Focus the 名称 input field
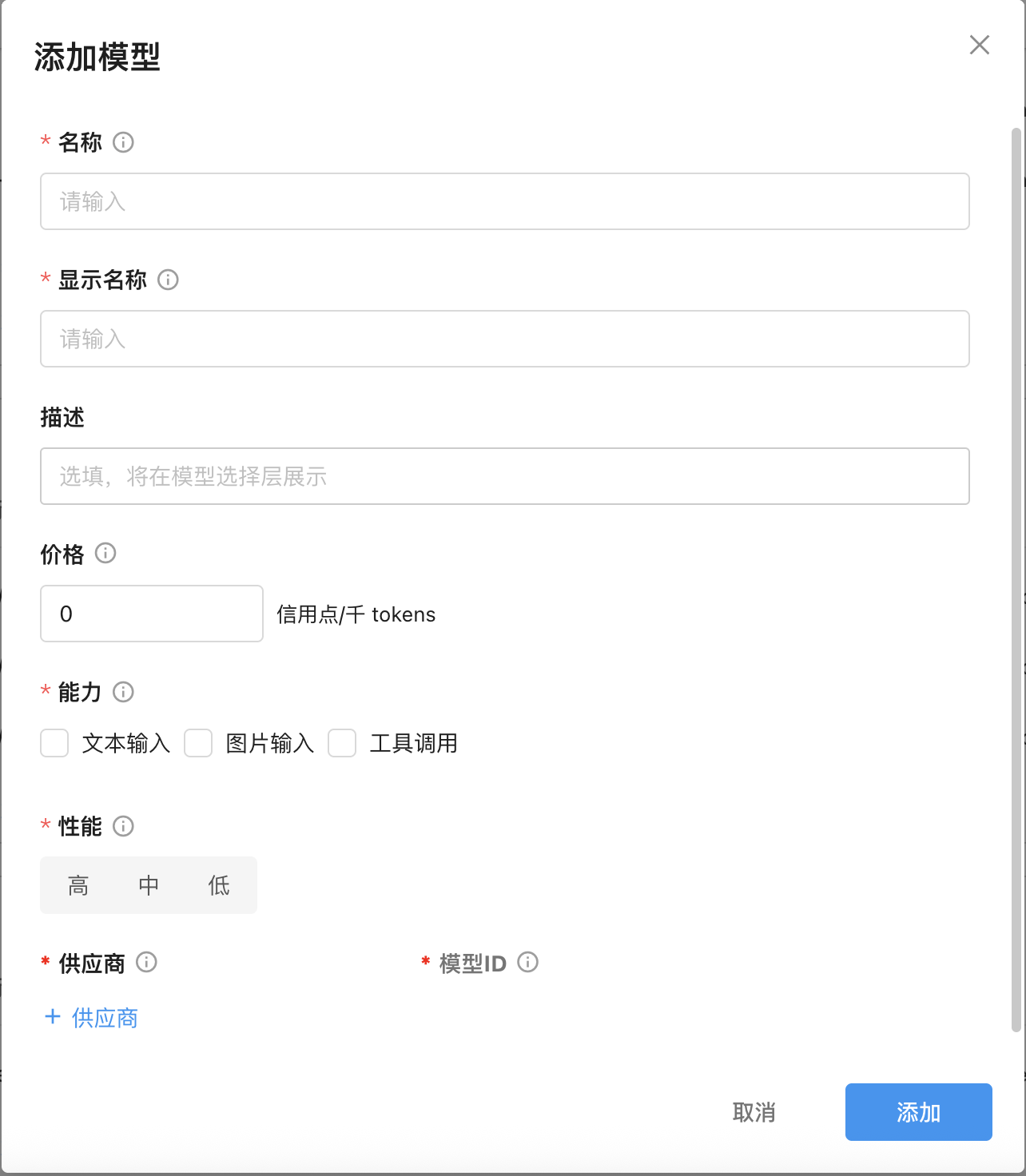This screenshot has height=1176, width=1026. [504, 201]
